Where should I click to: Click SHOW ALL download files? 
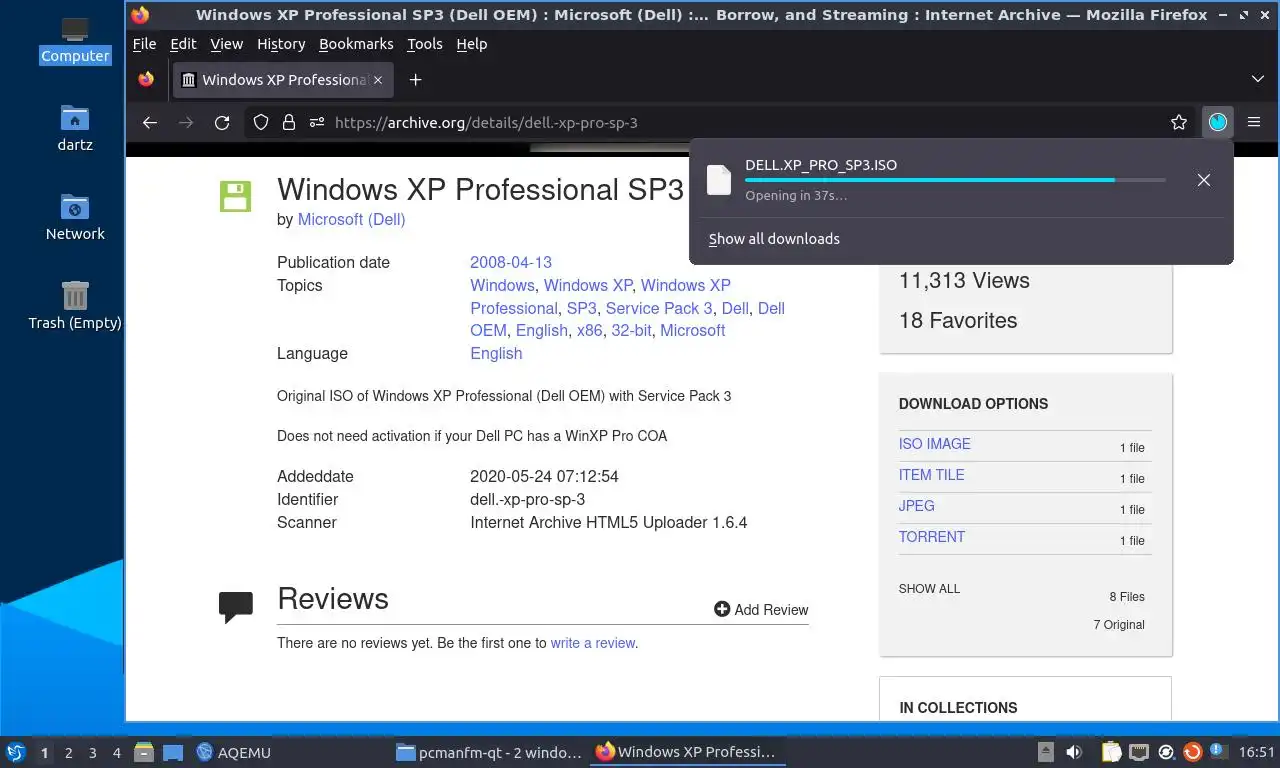point(929,589)
